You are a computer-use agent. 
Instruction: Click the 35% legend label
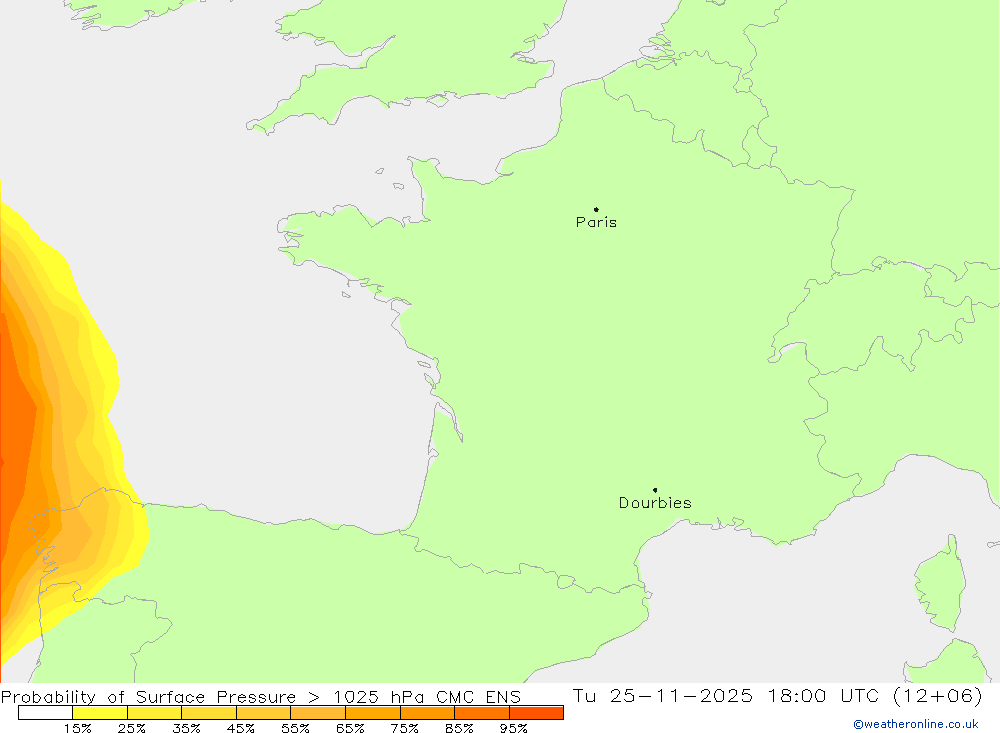tap(186, 728)
